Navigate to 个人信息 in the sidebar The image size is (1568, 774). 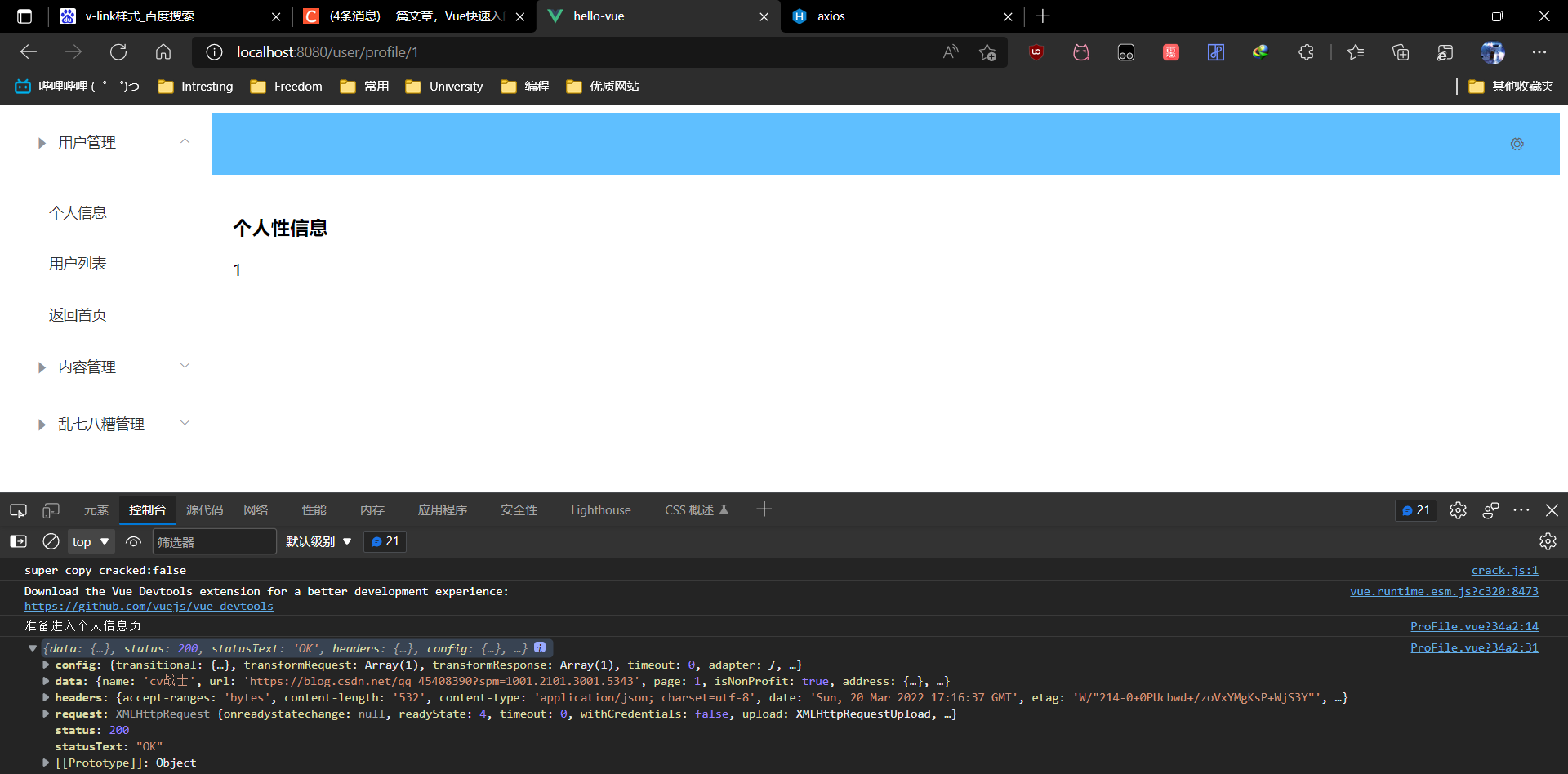point(78,213)
